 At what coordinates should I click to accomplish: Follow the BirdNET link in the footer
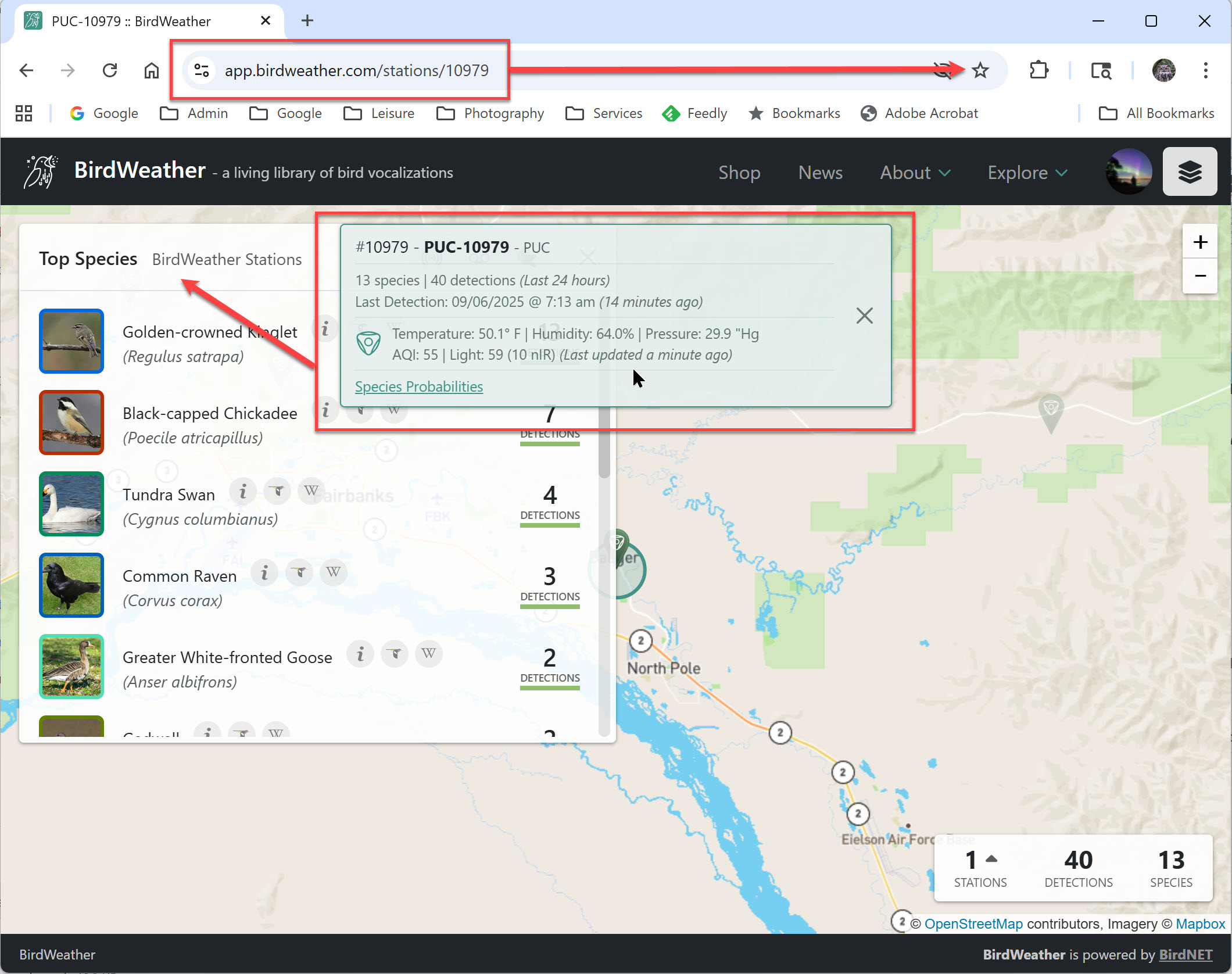pyautogui.click(x=1185, y=955)
